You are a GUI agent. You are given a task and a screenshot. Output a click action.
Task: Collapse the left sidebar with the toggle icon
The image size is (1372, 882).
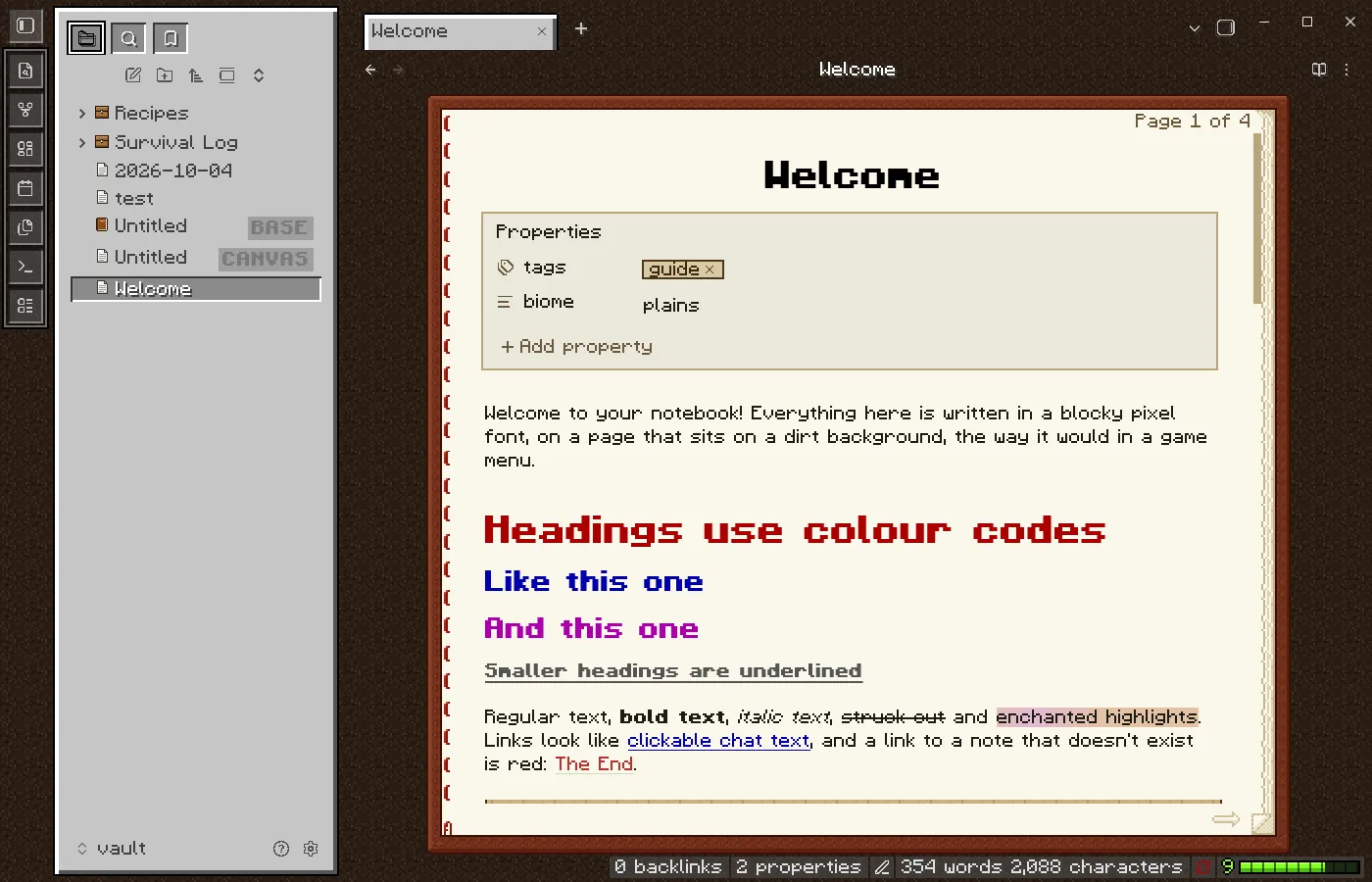coord(25,25)
